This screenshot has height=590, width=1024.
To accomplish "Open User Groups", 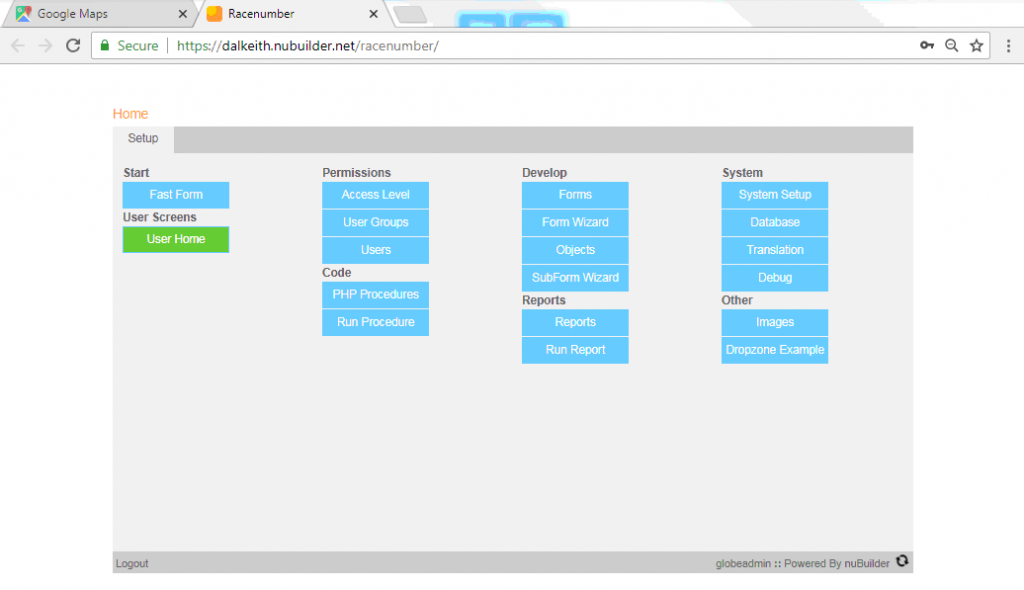I will [376, 222].
